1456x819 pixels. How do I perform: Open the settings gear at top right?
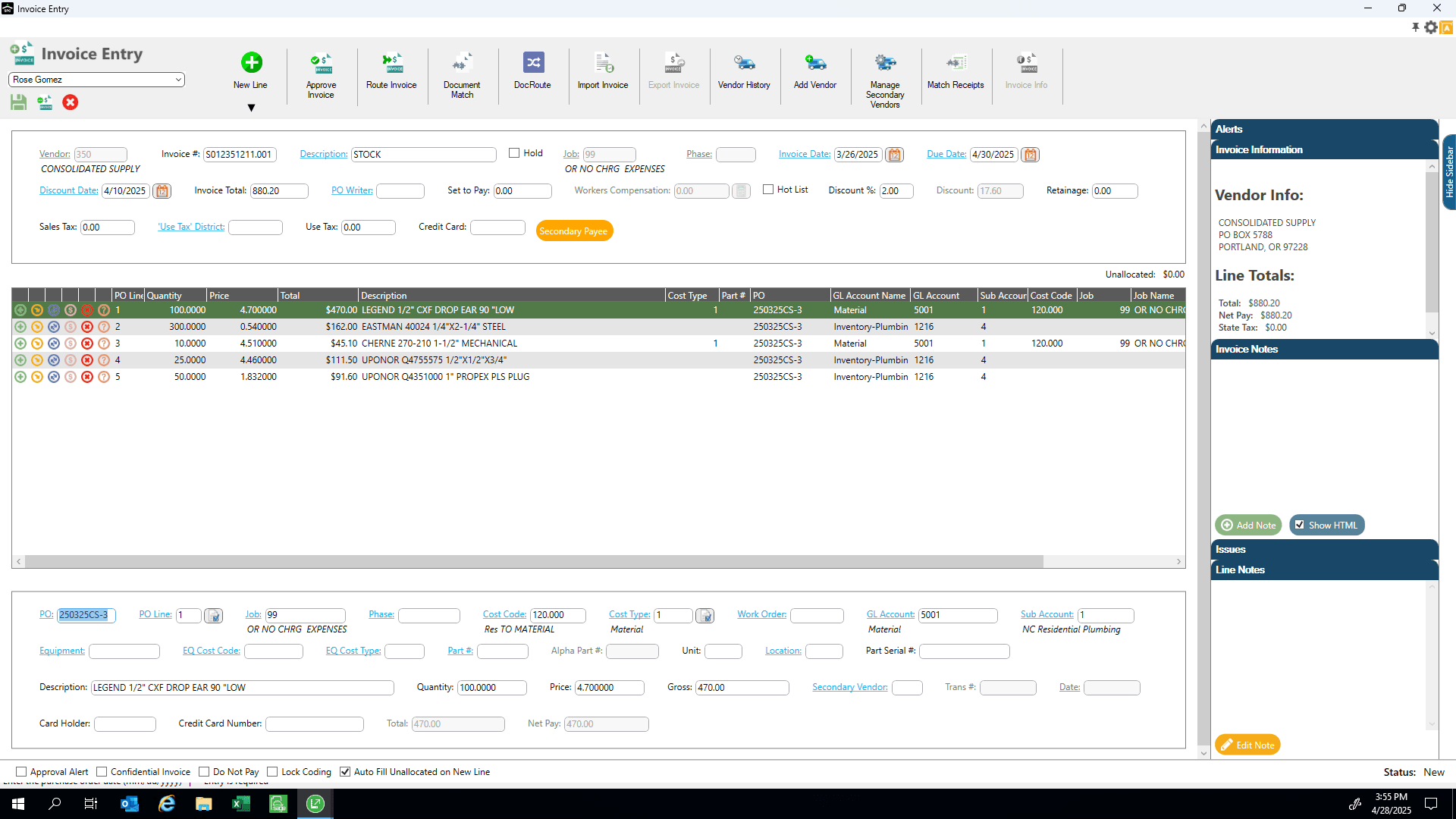point(1430,27)
